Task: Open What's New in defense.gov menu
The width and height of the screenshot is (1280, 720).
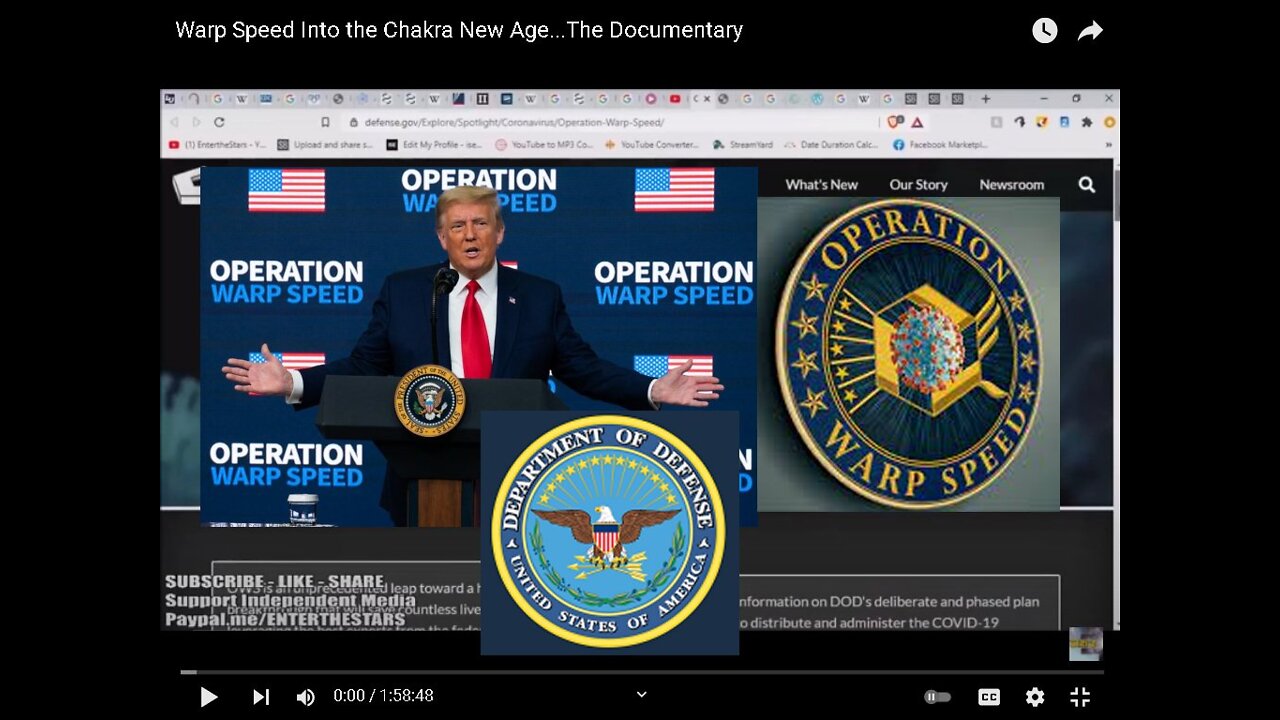Action: coord(821,184)
